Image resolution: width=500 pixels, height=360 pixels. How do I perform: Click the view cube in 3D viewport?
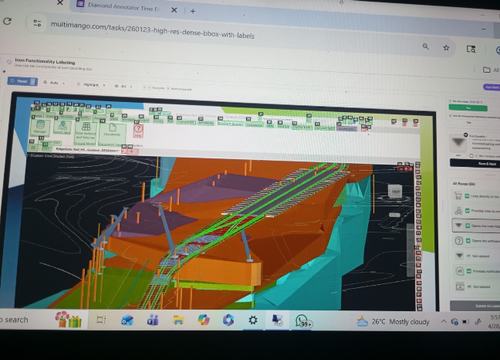tap(395, 192)
